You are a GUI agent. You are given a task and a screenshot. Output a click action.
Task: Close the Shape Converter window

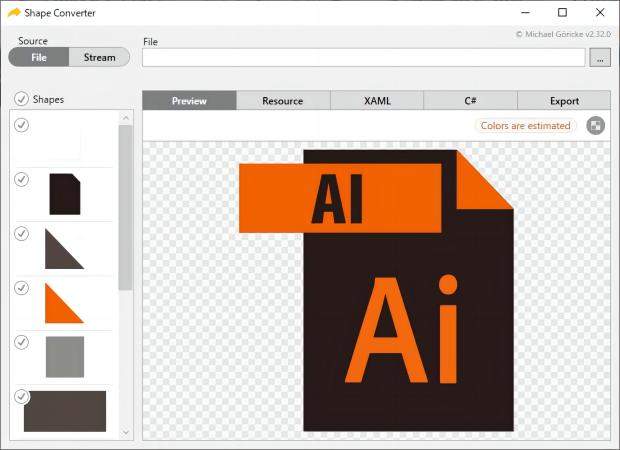click(600, 13)
